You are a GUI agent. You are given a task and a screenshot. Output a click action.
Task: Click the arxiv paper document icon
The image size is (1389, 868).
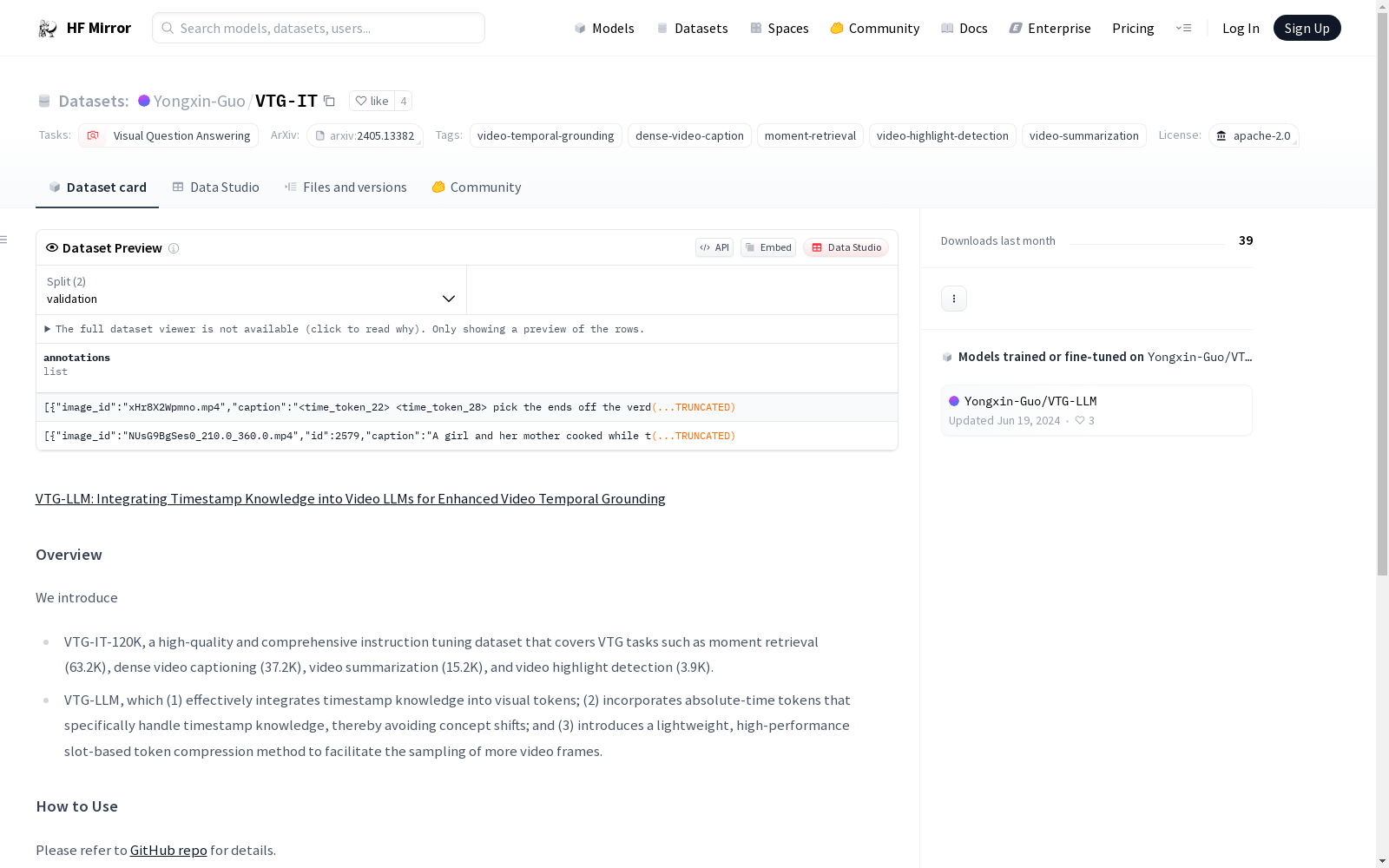click(x=319, y=135)
